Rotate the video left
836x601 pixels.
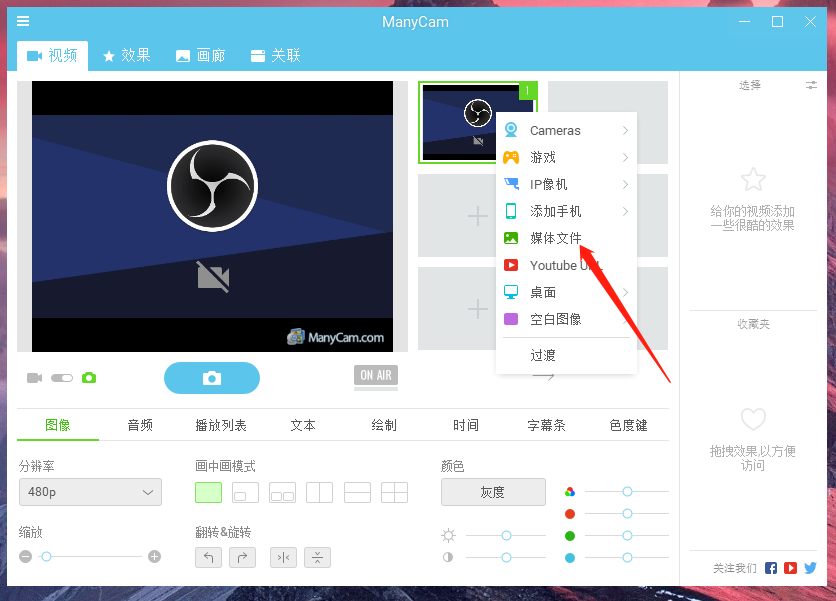[x=208, y=558]
